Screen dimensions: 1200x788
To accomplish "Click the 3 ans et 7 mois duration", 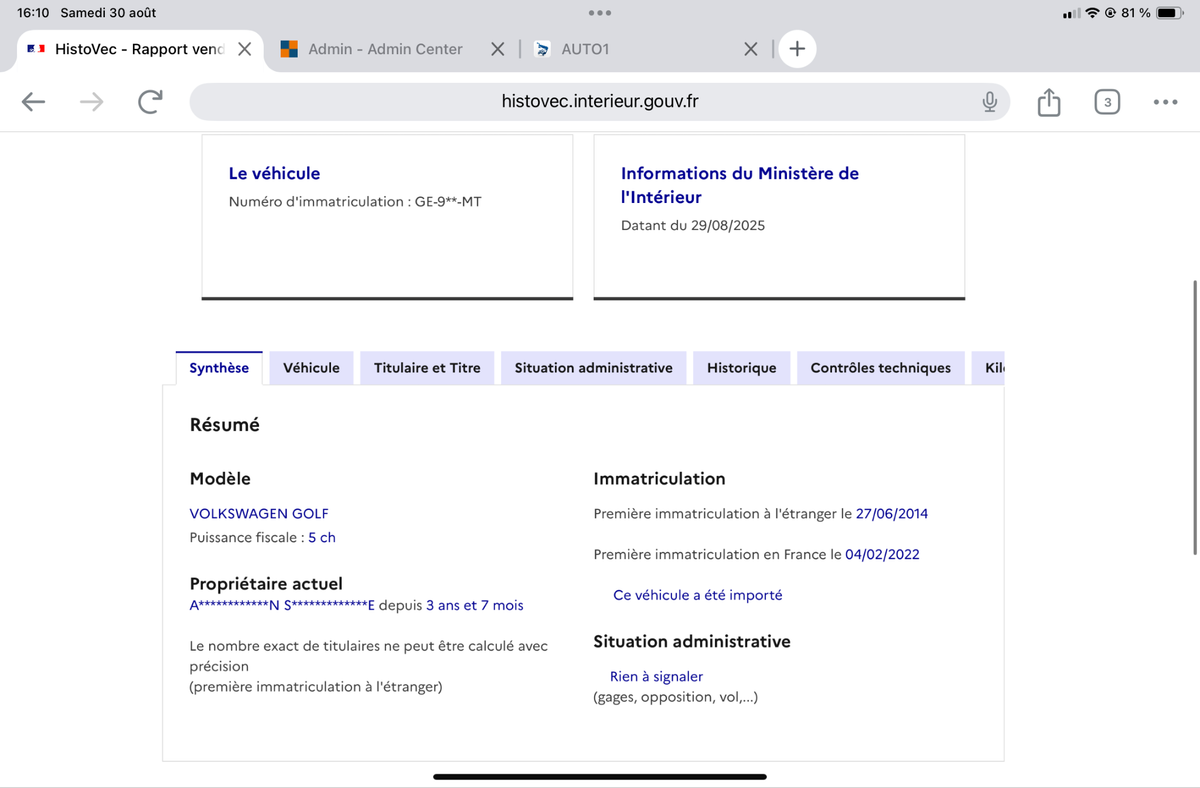I will pyautogui.click(x=475, y=606).
